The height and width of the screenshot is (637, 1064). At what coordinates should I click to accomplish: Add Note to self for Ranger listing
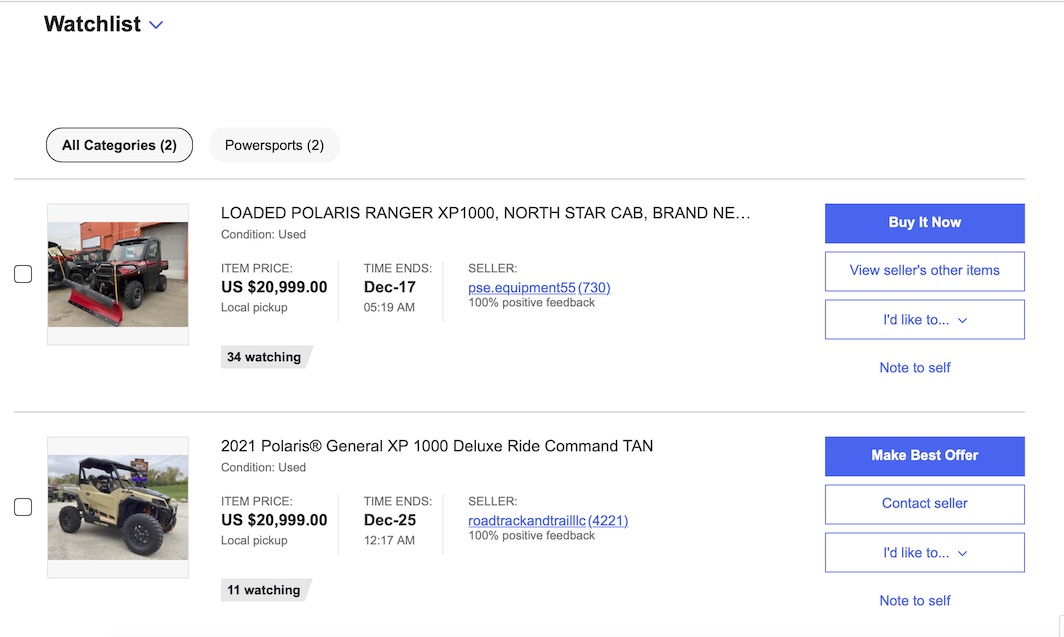coord(915,368)
